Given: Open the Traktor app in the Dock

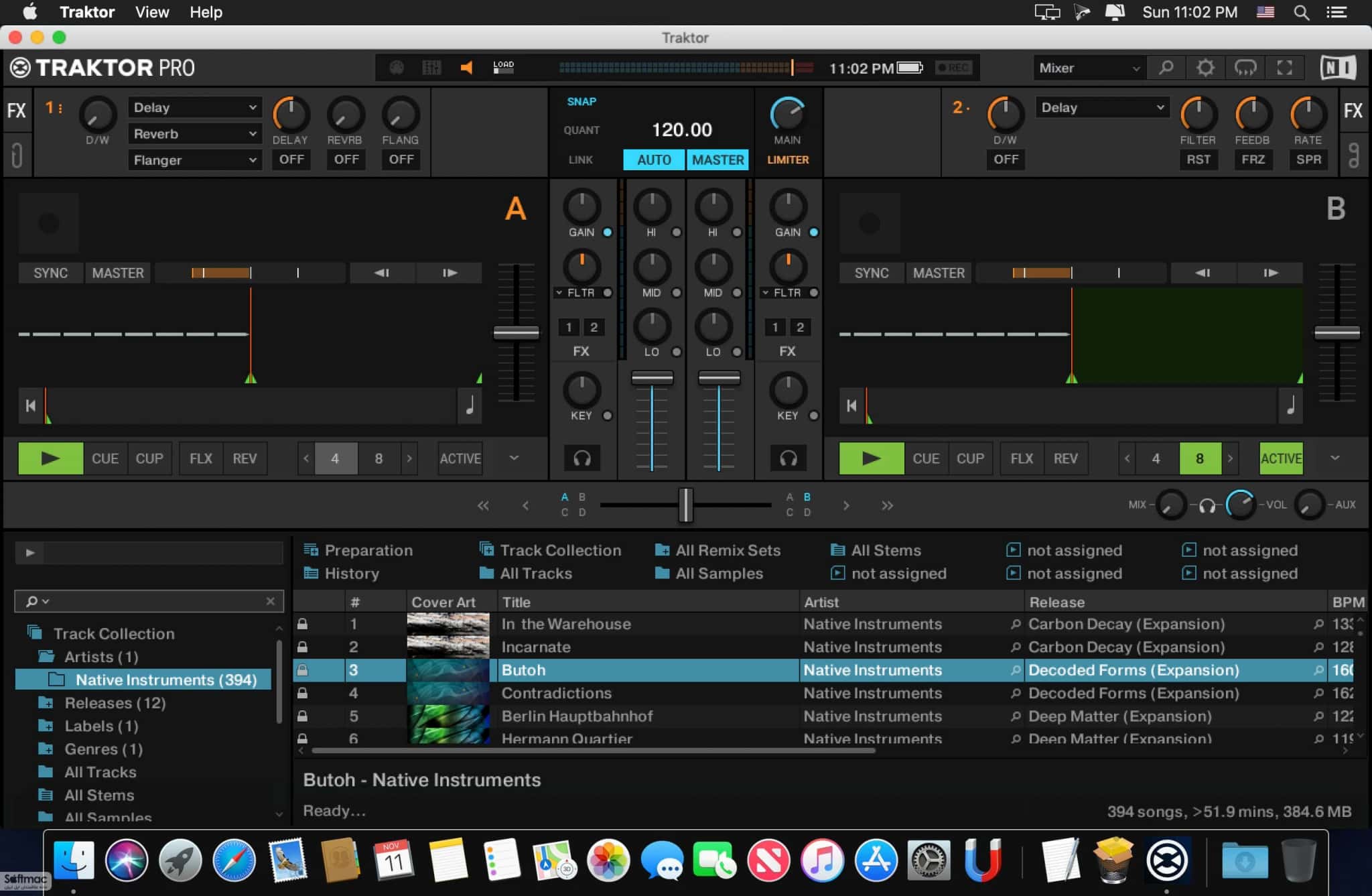Looking at the screenshot, I should [1166, 860].
